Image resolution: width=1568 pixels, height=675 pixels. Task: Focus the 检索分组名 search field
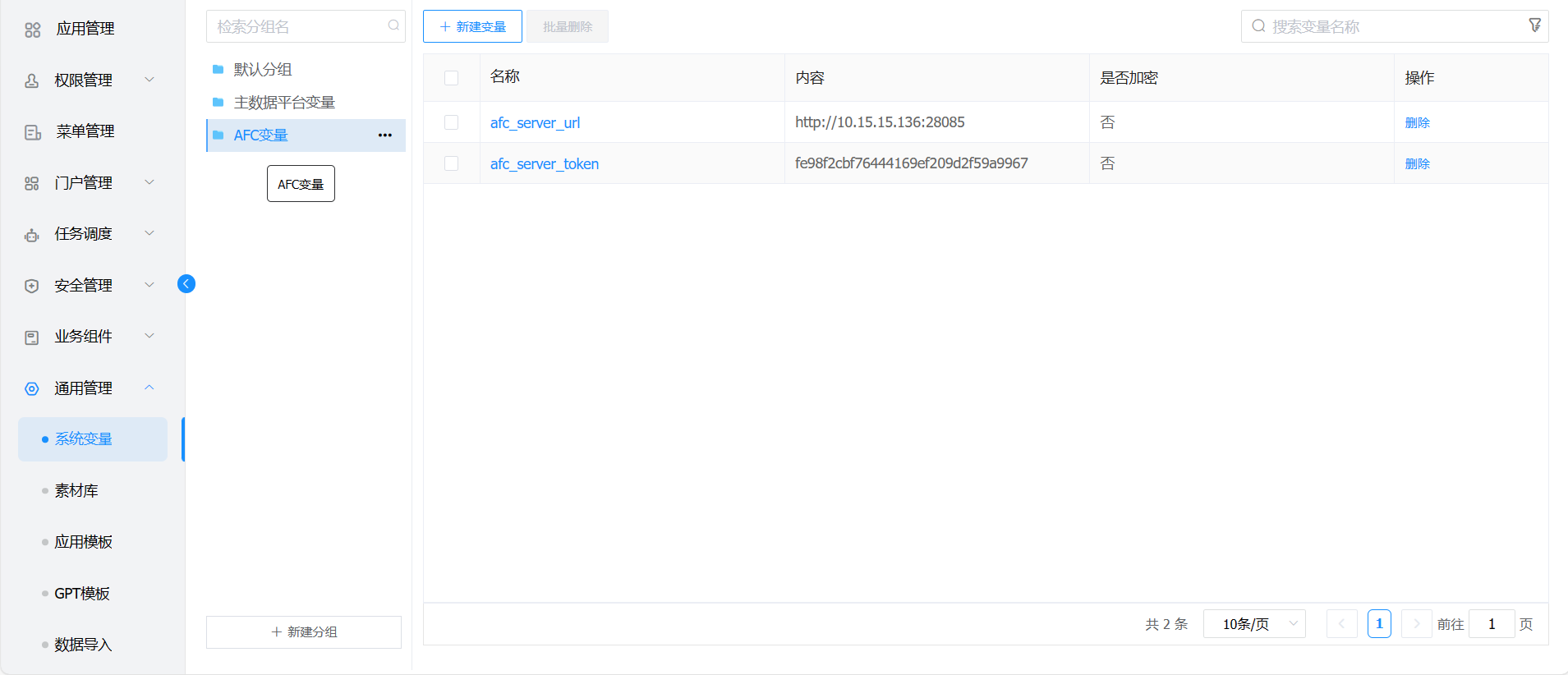(306, 26)
